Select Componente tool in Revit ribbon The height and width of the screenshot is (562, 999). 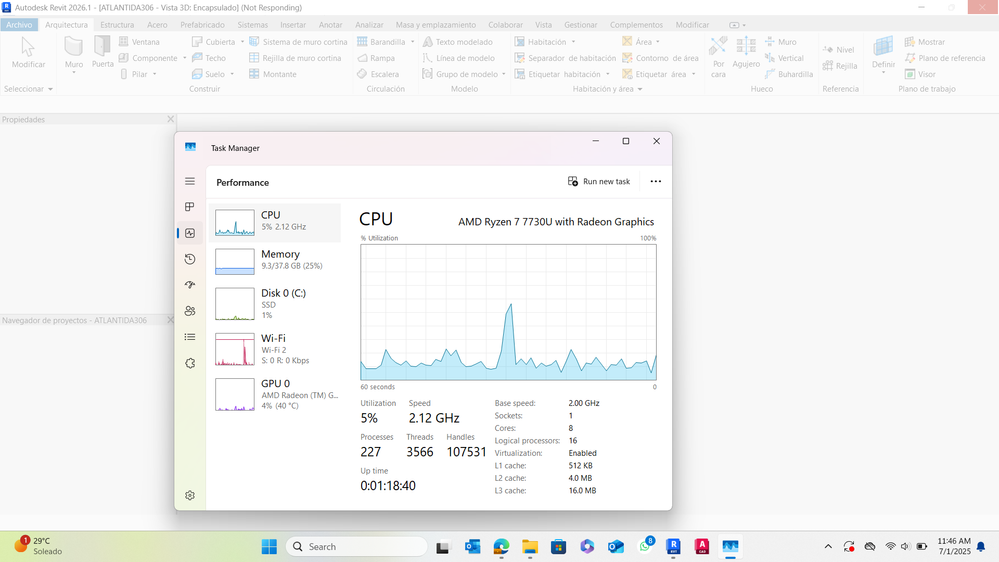point(148,58)
